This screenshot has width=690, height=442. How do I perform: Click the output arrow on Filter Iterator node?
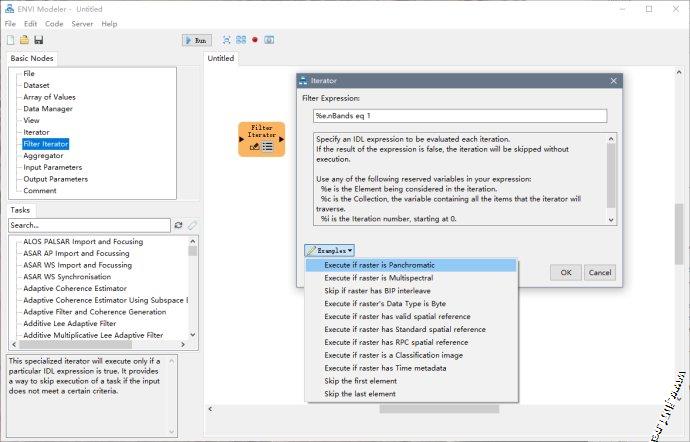(x=282, y=139)
